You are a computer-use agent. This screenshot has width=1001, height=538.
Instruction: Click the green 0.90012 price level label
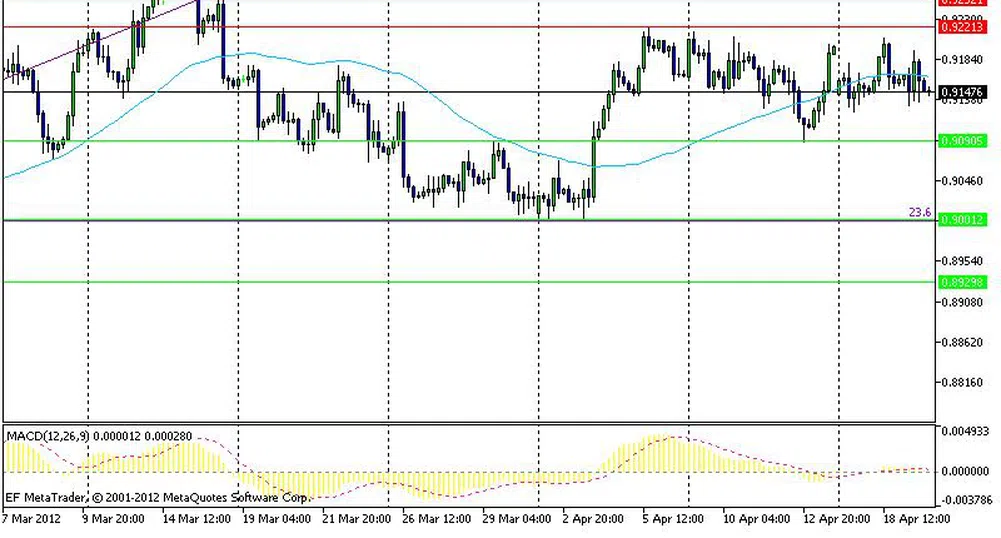pos(963,220)
